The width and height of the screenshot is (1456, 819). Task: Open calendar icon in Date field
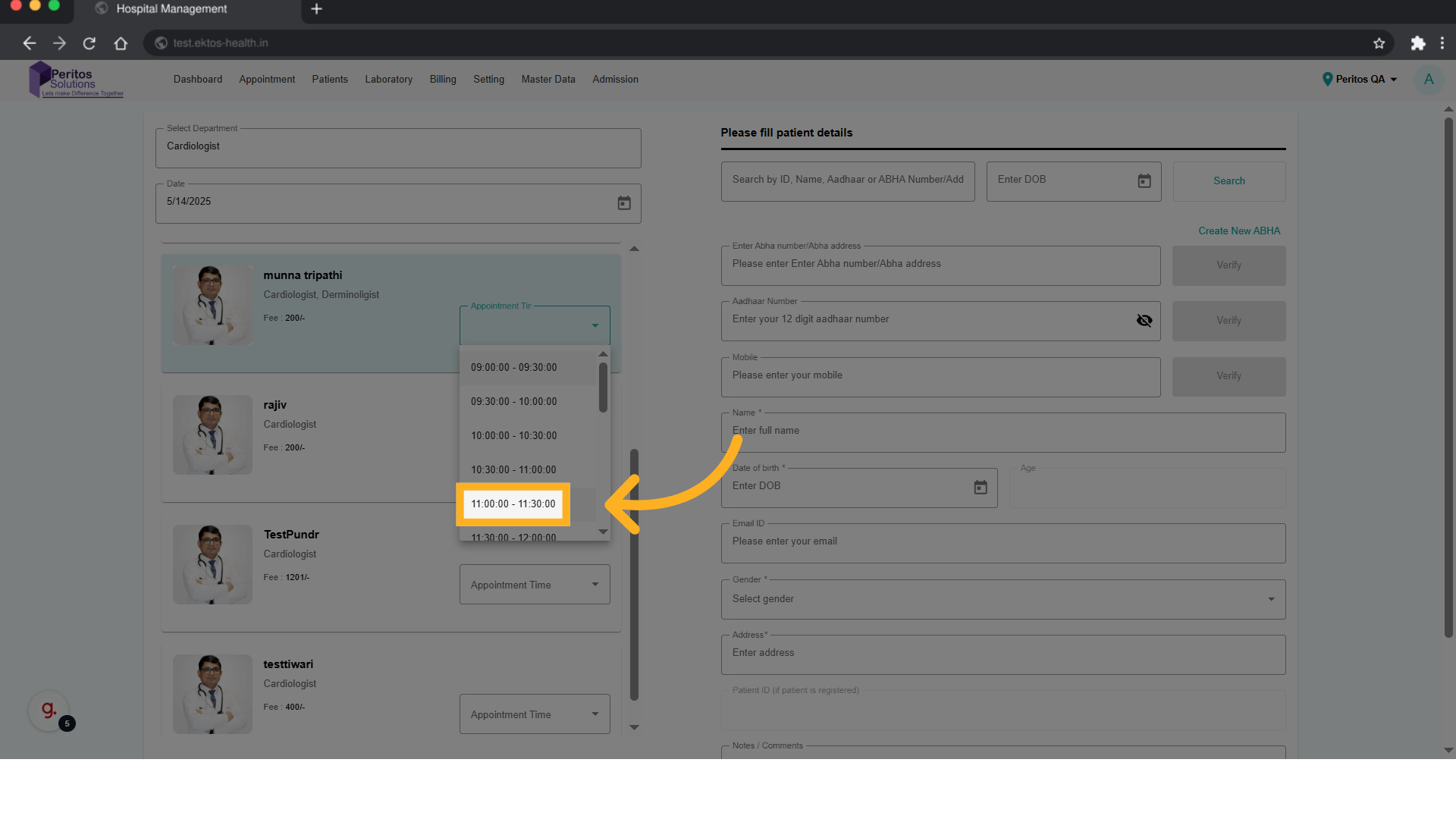pos(623,203)
